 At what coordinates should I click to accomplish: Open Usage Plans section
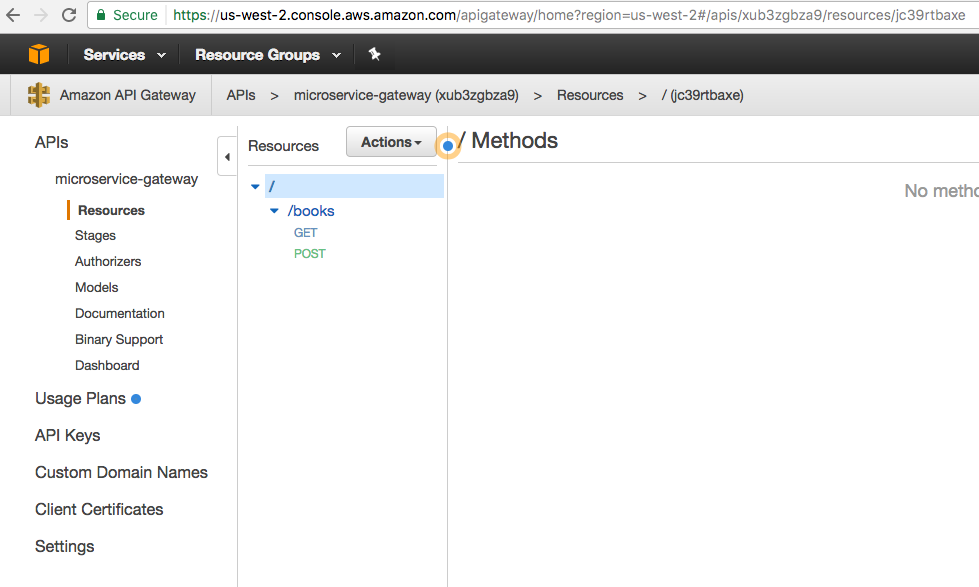(x=81, y=398)
